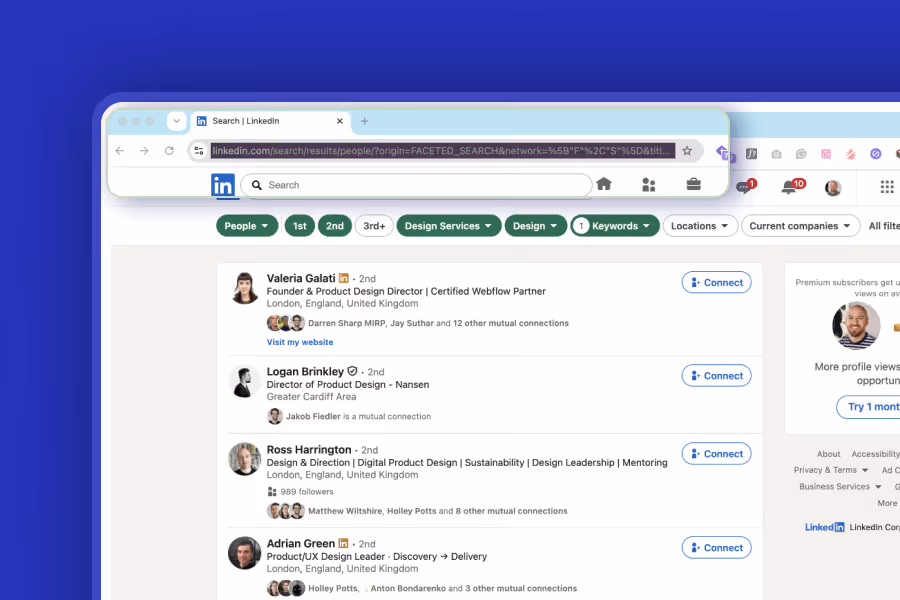Click Valeria's 12 other mutual connections

(511, 323)
